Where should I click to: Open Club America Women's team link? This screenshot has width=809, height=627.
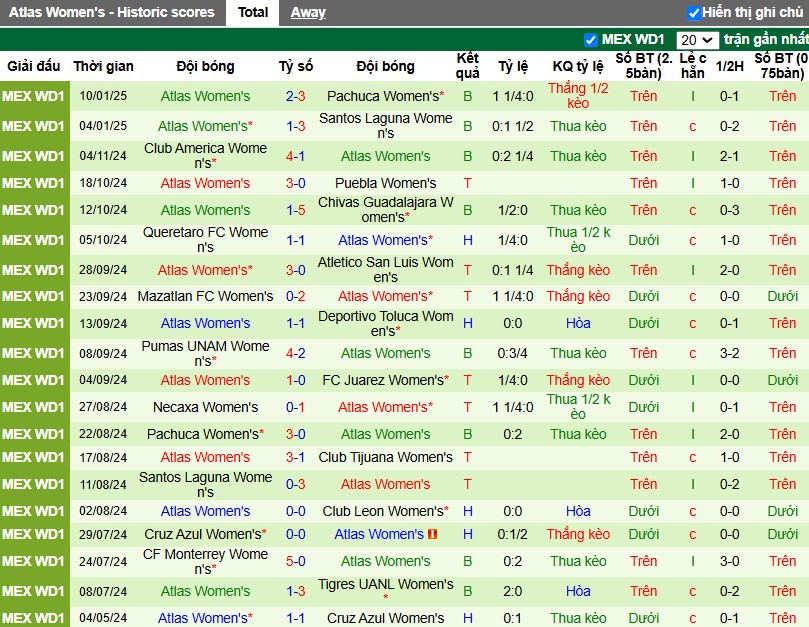(205, 156)
